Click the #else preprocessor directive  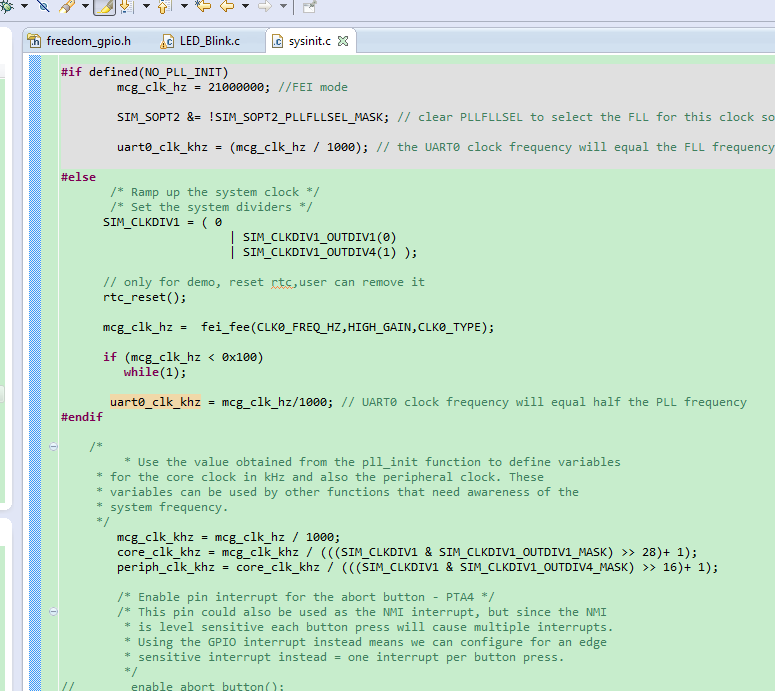(x=78, y=177)
